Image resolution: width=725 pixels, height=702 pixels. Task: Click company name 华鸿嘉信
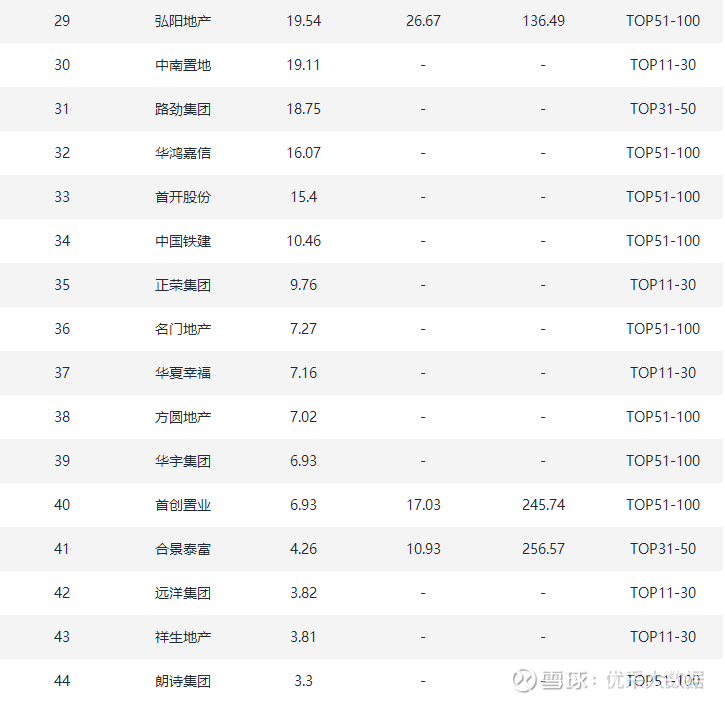(183, 153)
